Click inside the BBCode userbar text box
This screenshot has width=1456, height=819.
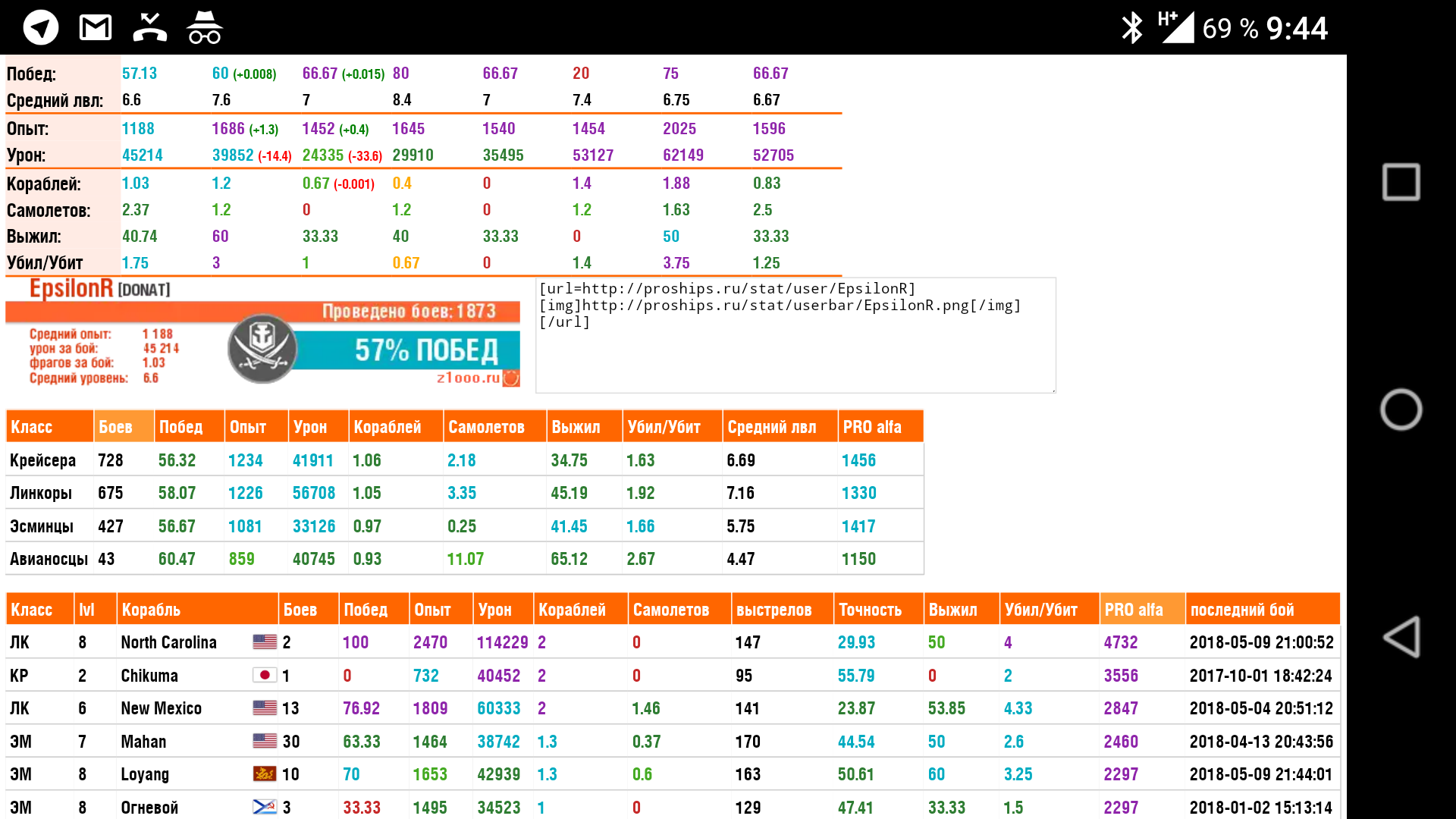(x=795, y=335)
